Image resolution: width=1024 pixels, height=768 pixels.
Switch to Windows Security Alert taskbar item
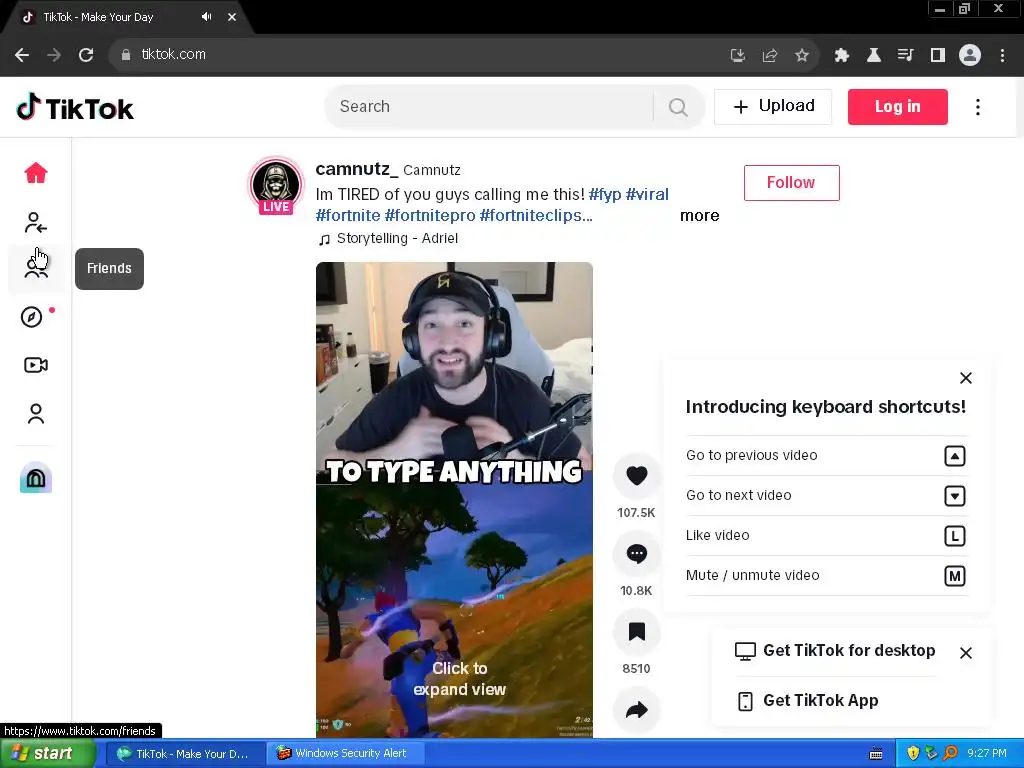[x=345, y=754]
